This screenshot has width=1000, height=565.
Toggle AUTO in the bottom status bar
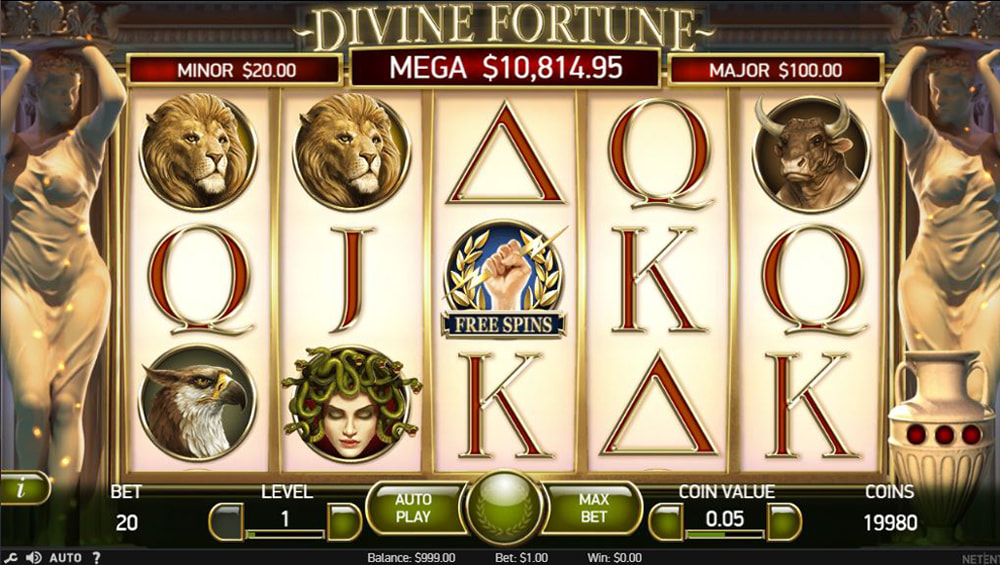(x=66, y=557)
